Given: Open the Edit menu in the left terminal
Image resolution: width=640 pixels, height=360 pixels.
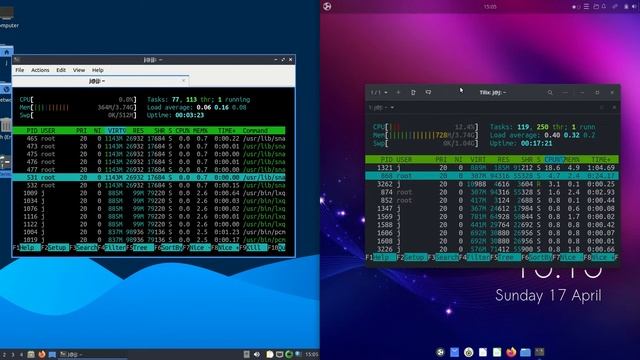Looking at the screenshot, I should pyautogui.click(x=61, y=70).
